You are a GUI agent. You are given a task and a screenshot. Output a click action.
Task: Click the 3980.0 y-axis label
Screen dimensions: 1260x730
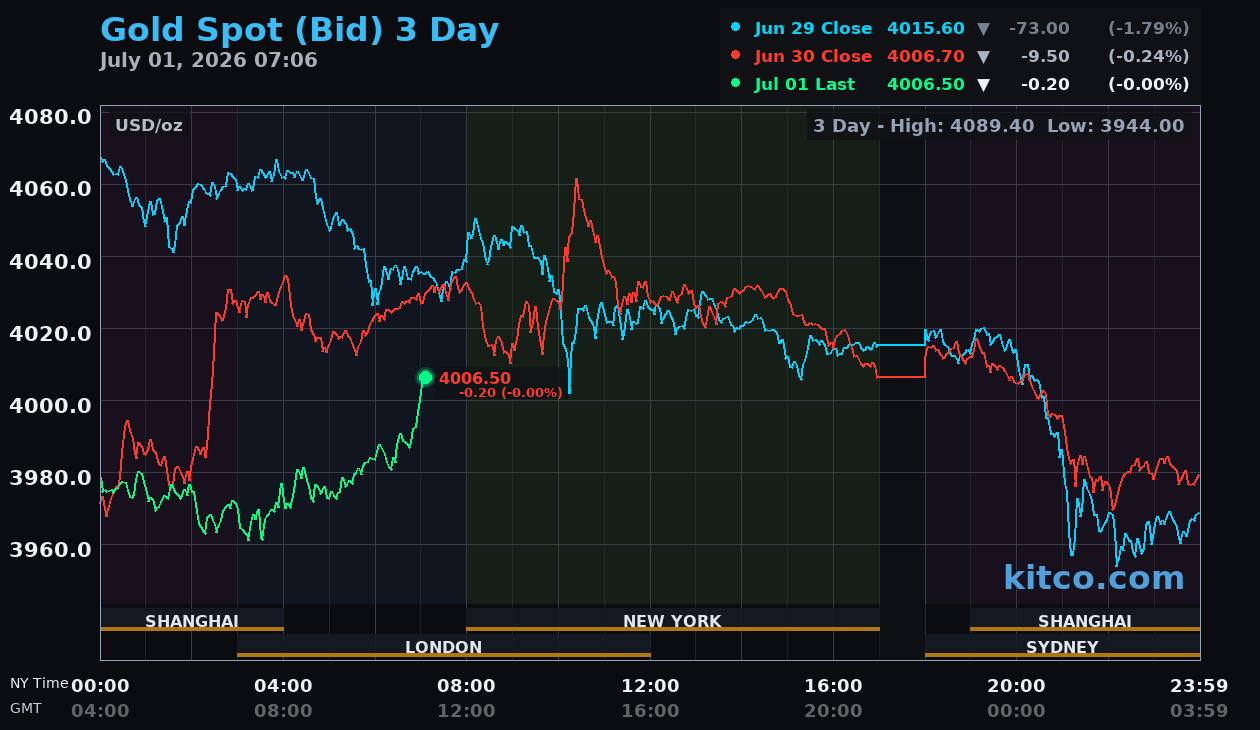tap(51, 477)
